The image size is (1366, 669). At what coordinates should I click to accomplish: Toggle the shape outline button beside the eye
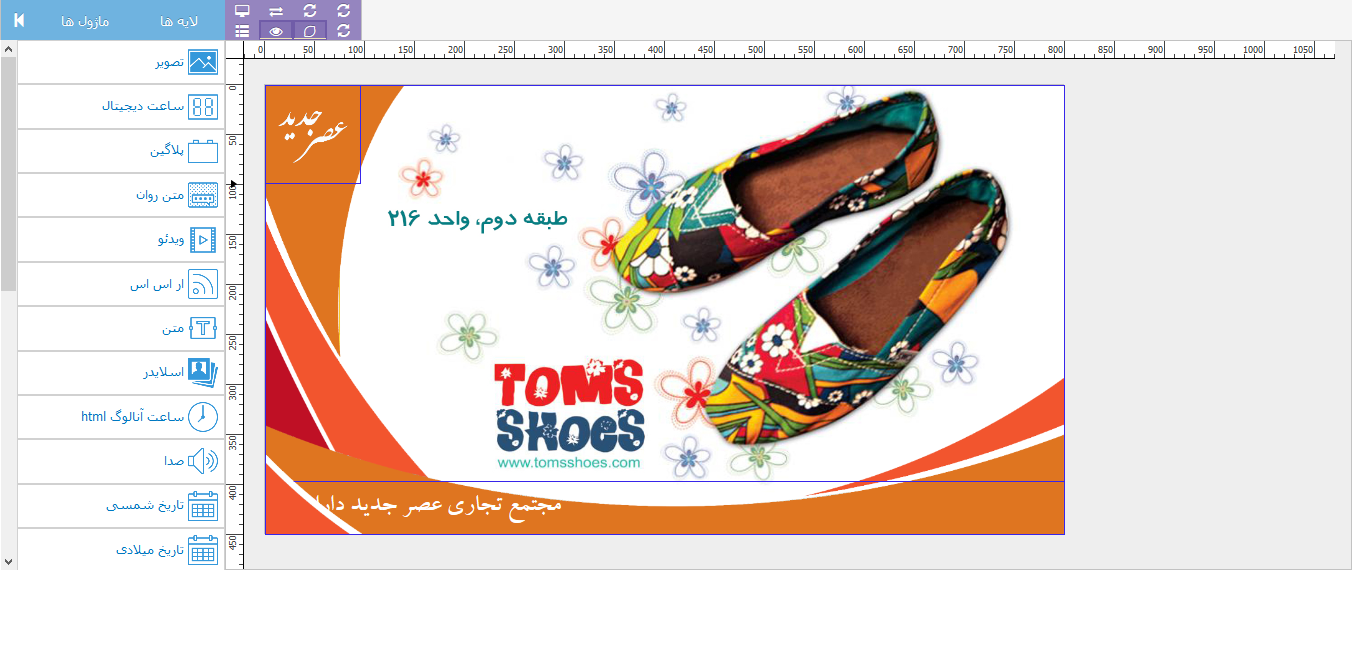click(x=310, y=31)
